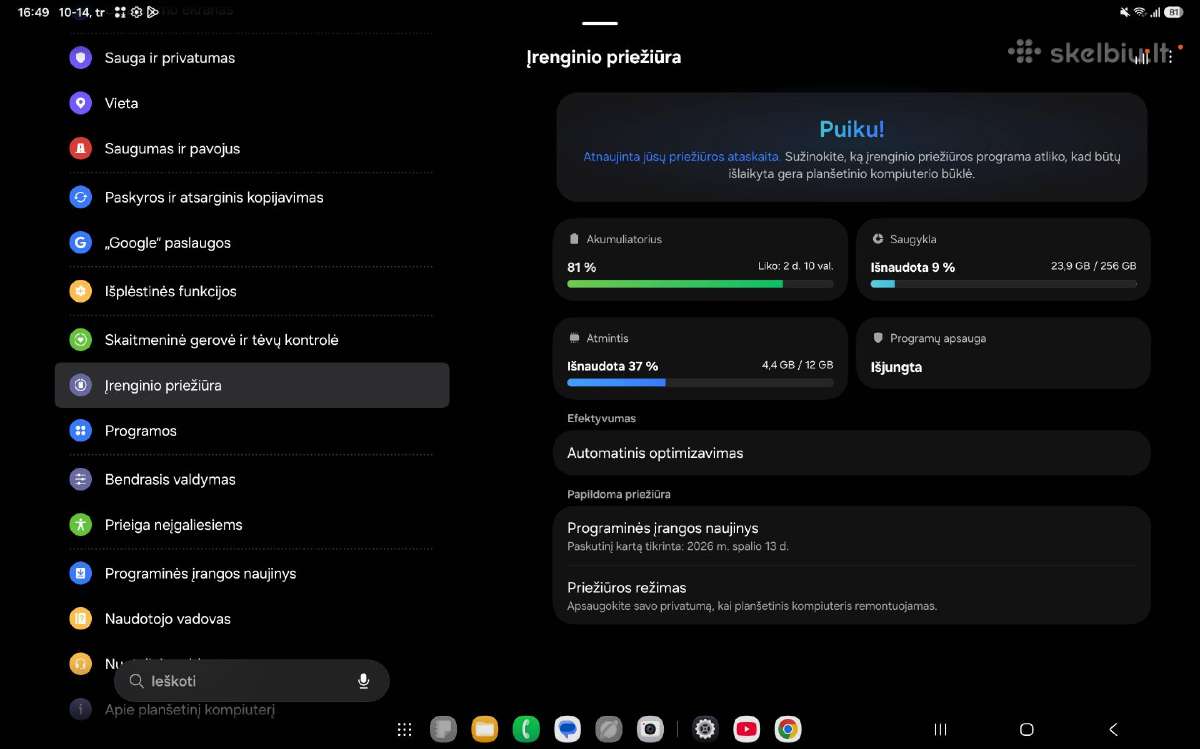This screenshot has height=749, width=1200.
Task: Open Prieiga neįgaliesiems settings
Action: pyautogui.click(x=252, y=524)
